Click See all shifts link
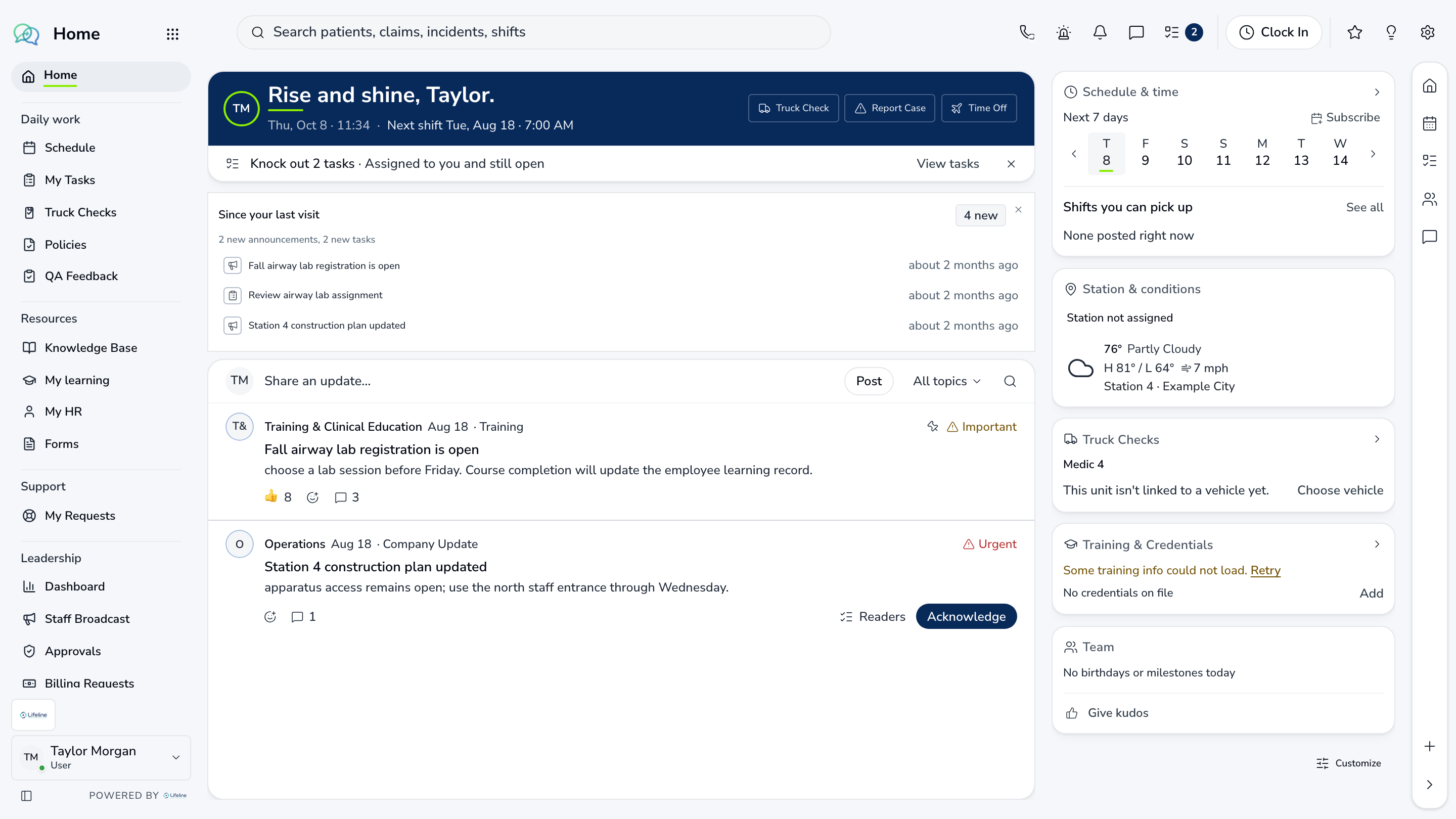The height and width of the screenshot is (819, 1456). pos(1364,207)
